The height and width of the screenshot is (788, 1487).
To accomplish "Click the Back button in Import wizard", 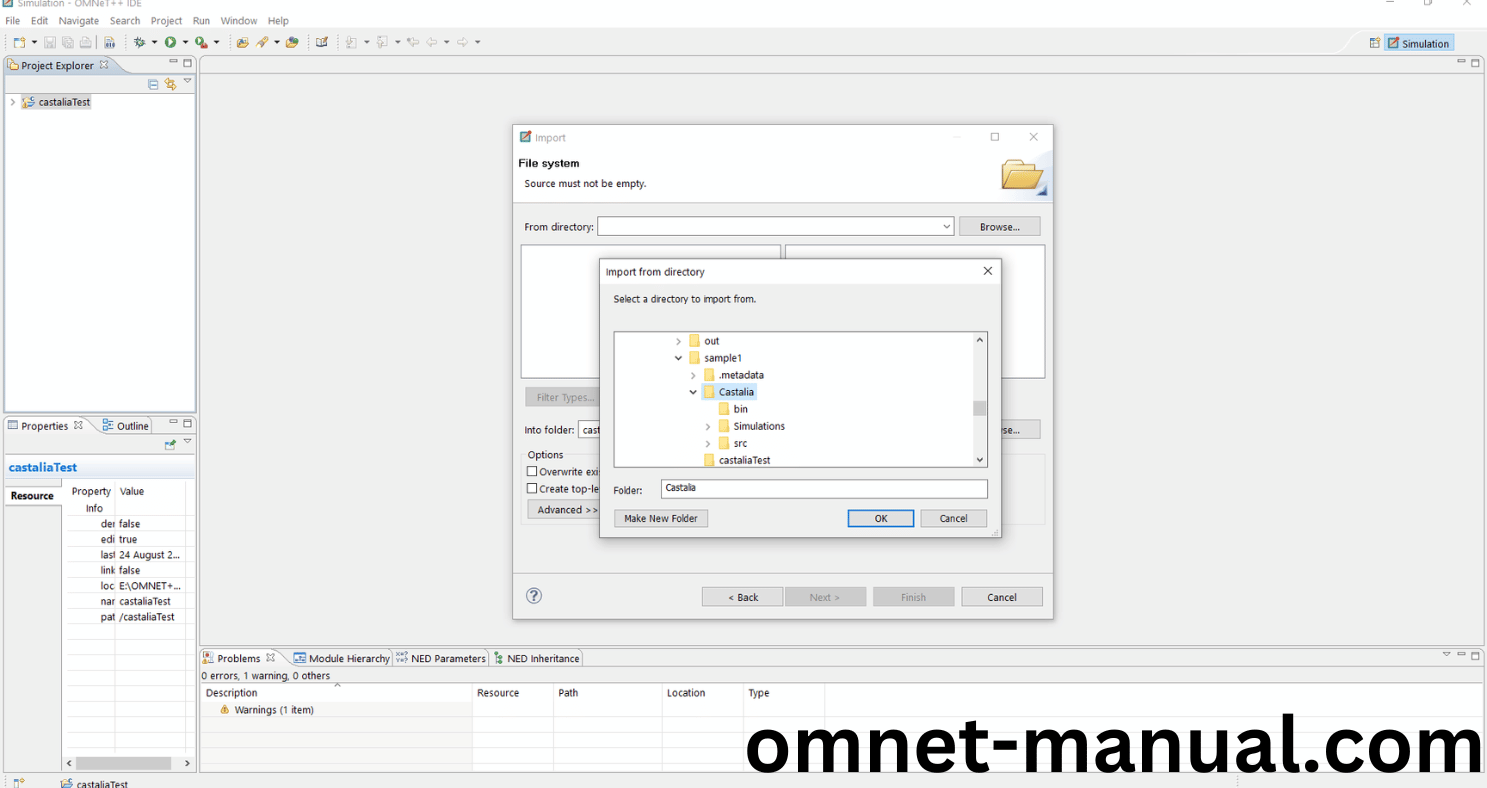I will click(x=742, y=597).
